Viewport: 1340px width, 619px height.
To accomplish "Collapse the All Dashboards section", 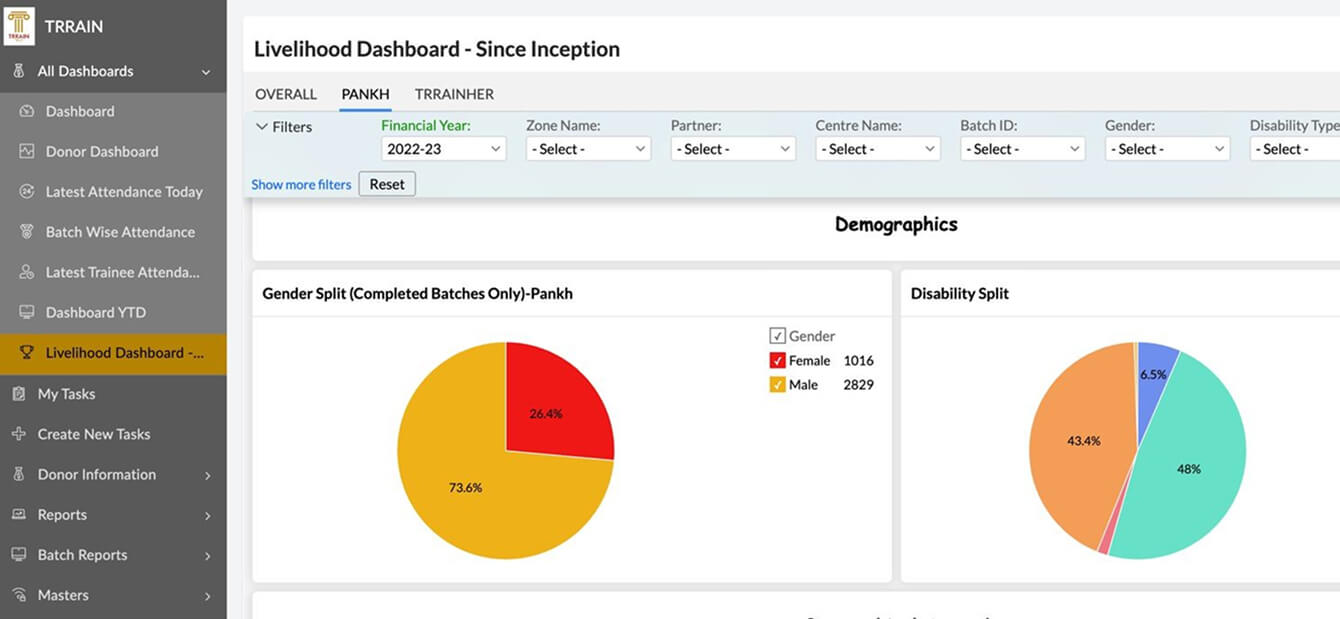I will click(207, 71).
